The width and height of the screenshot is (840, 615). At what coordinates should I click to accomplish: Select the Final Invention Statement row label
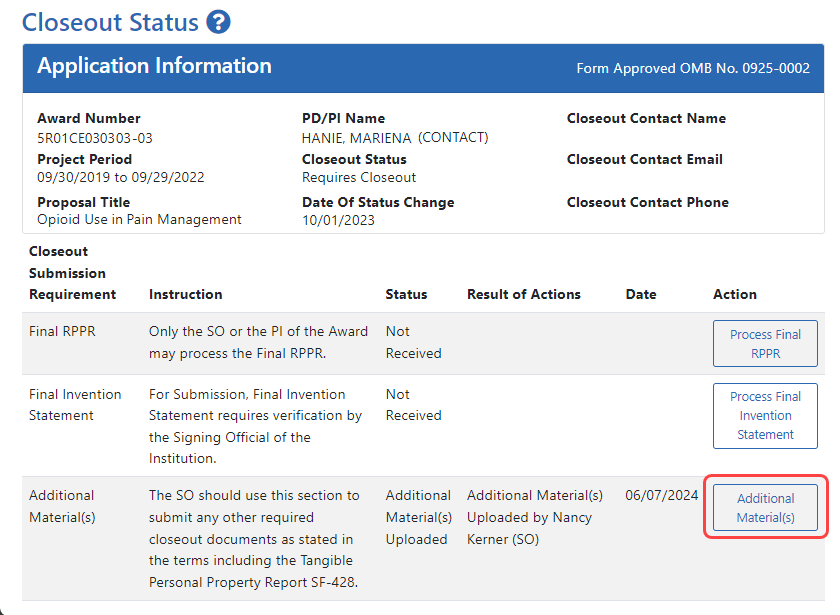tap(75, 405)
